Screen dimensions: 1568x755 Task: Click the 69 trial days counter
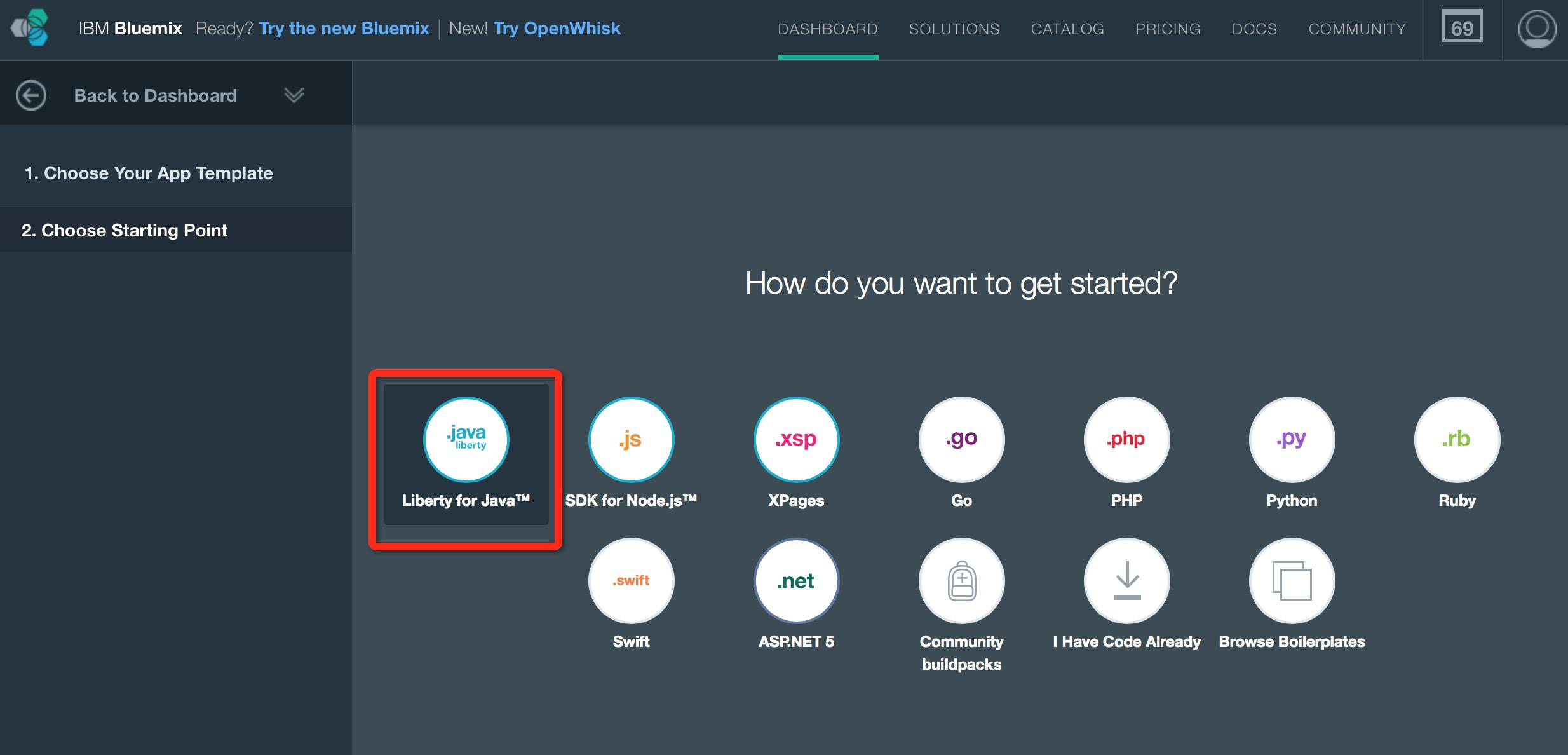pyautogui.click(x=1462, y=27)
